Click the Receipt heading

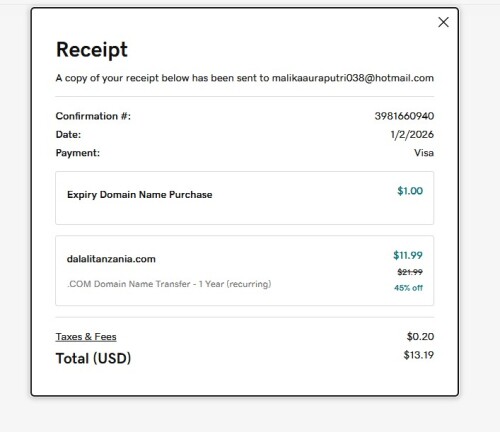point(92,50)
